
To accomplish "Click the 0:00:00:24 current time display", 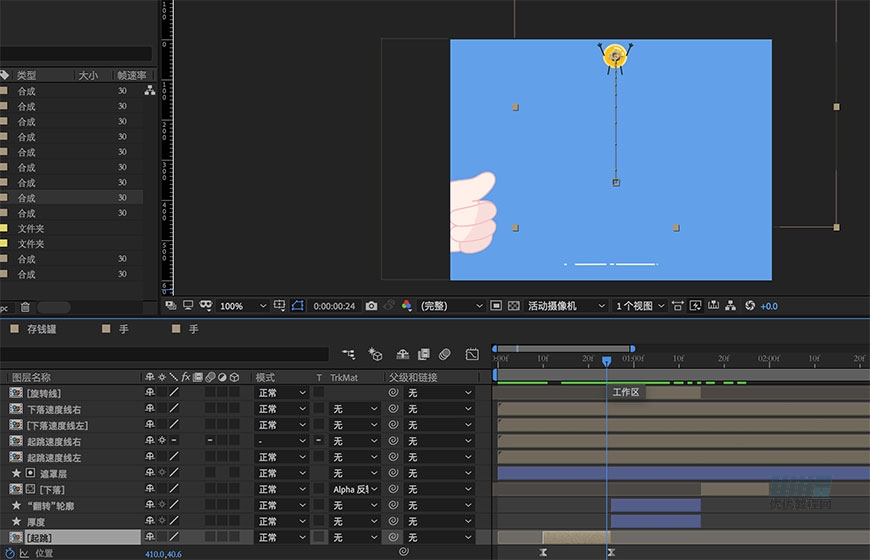I will point(334,306).
